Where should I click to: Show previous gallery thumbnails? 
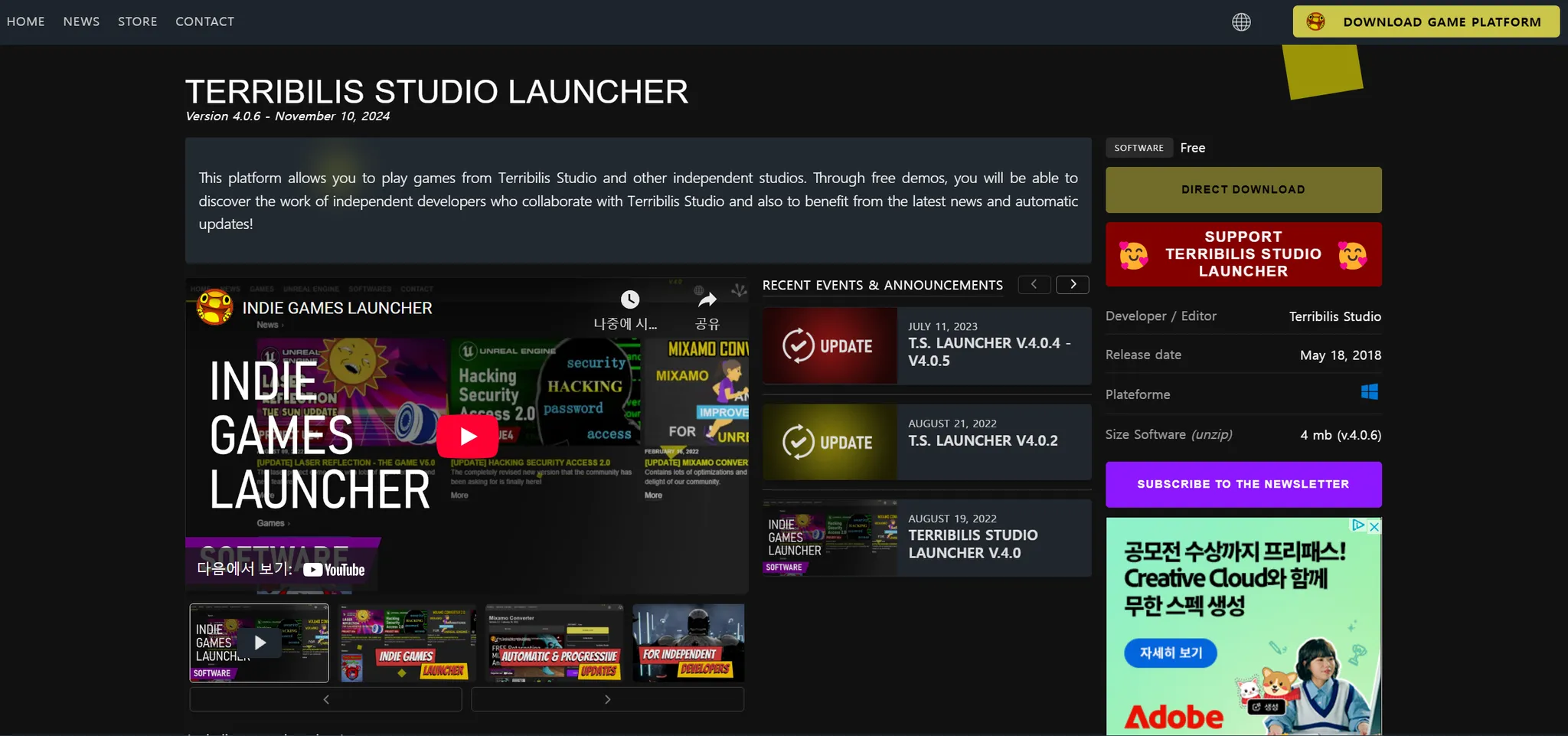[326, 699]
